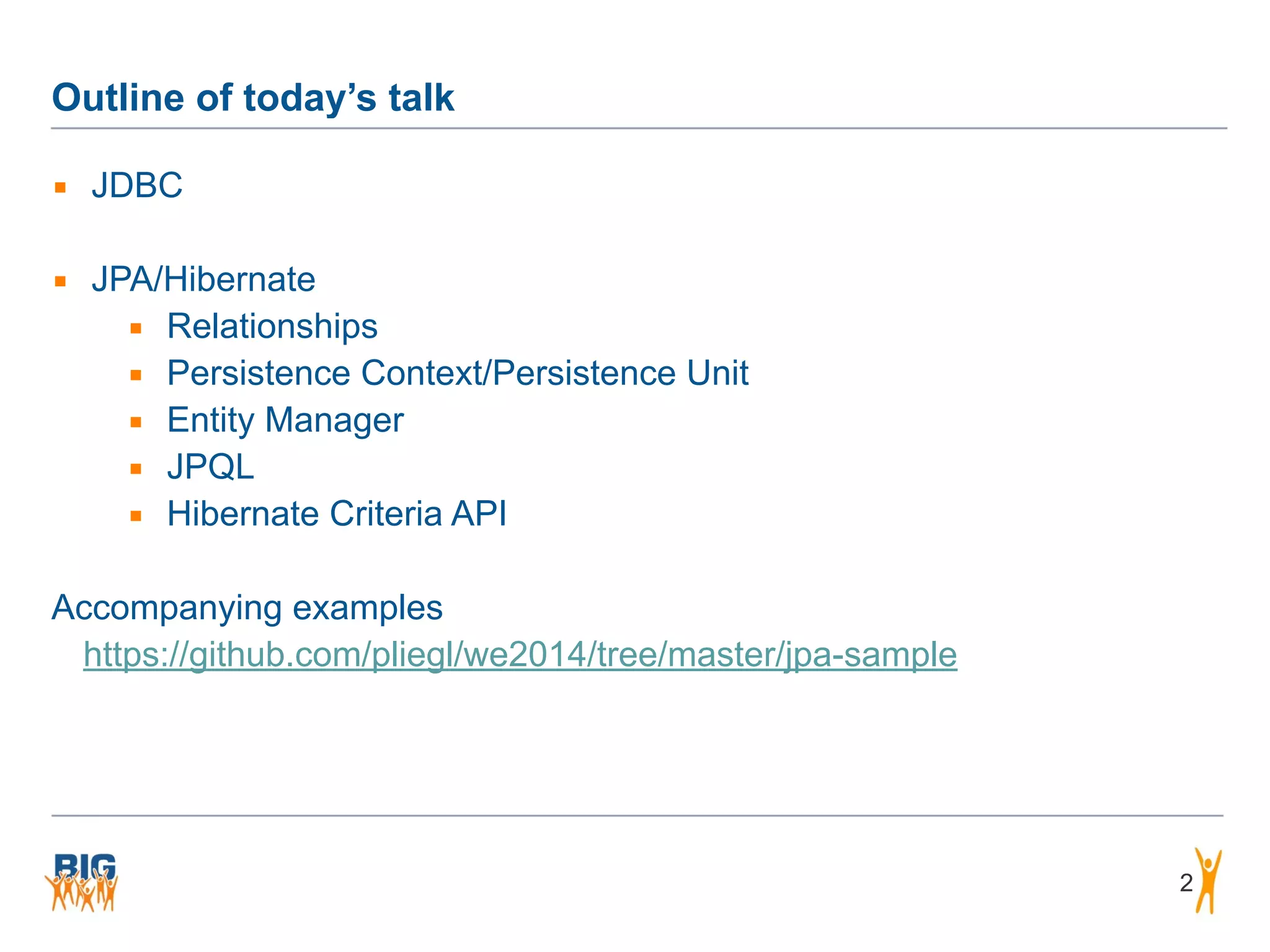Click the orange jumping person icon
This screenshot has width=1270, height=952.
point(1208,881)
